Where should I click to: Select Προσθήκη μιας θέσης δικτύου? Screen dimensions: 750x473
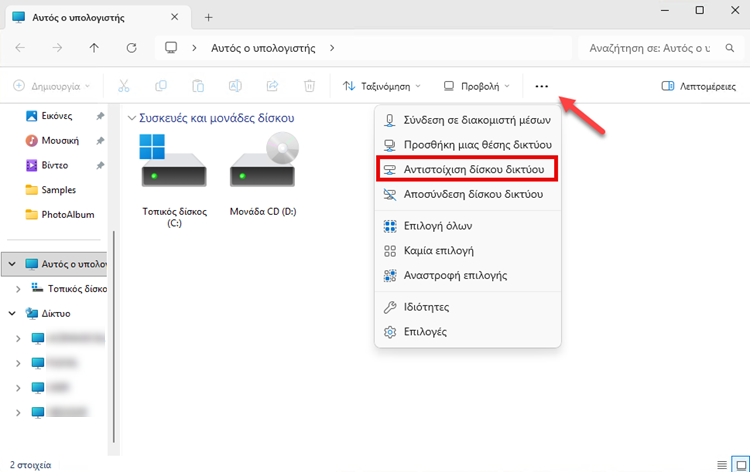point(467,144)
